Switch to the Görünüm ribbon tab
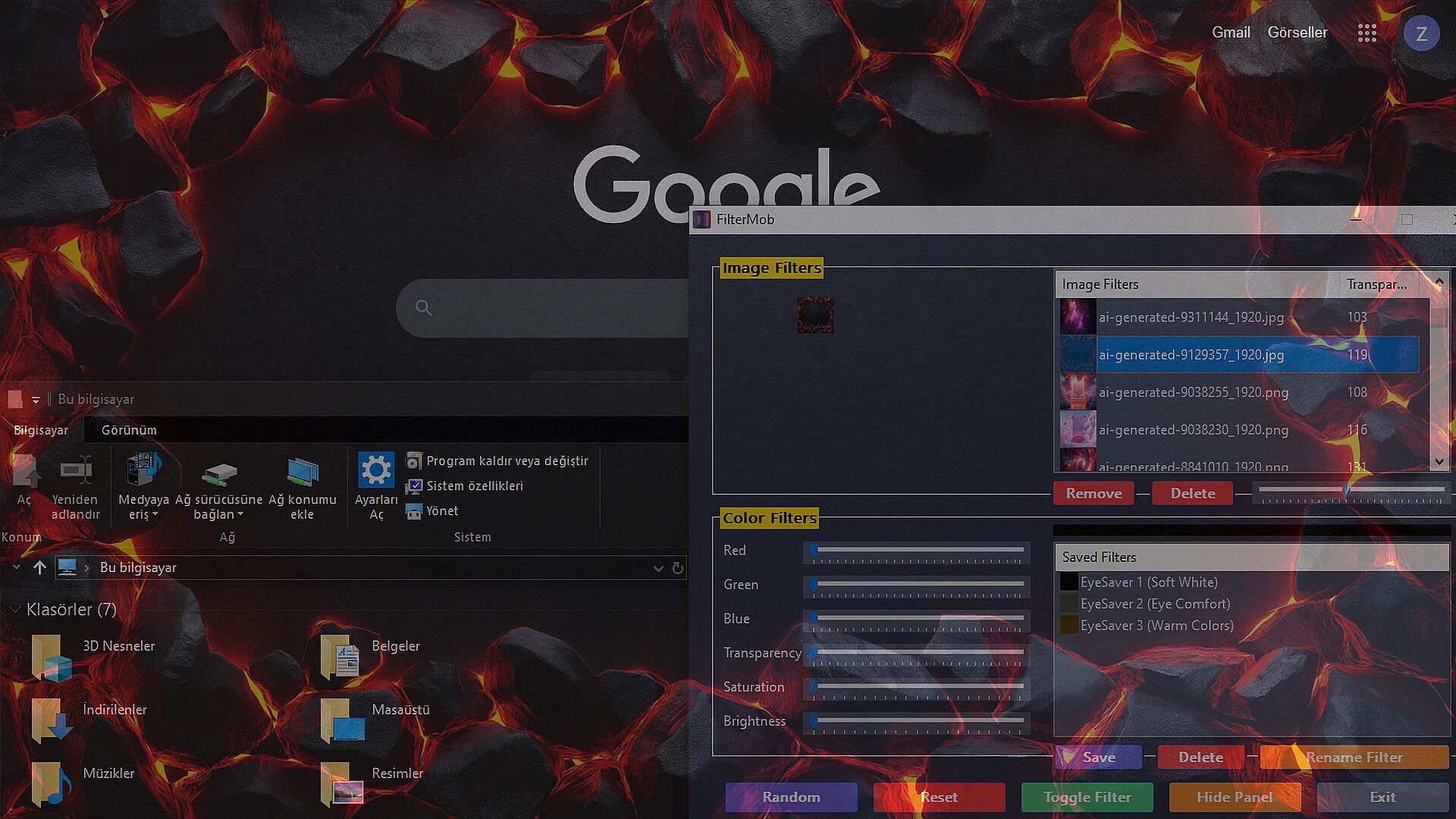This screenshot has height=819, width=1456. click(x=129, y=430)
